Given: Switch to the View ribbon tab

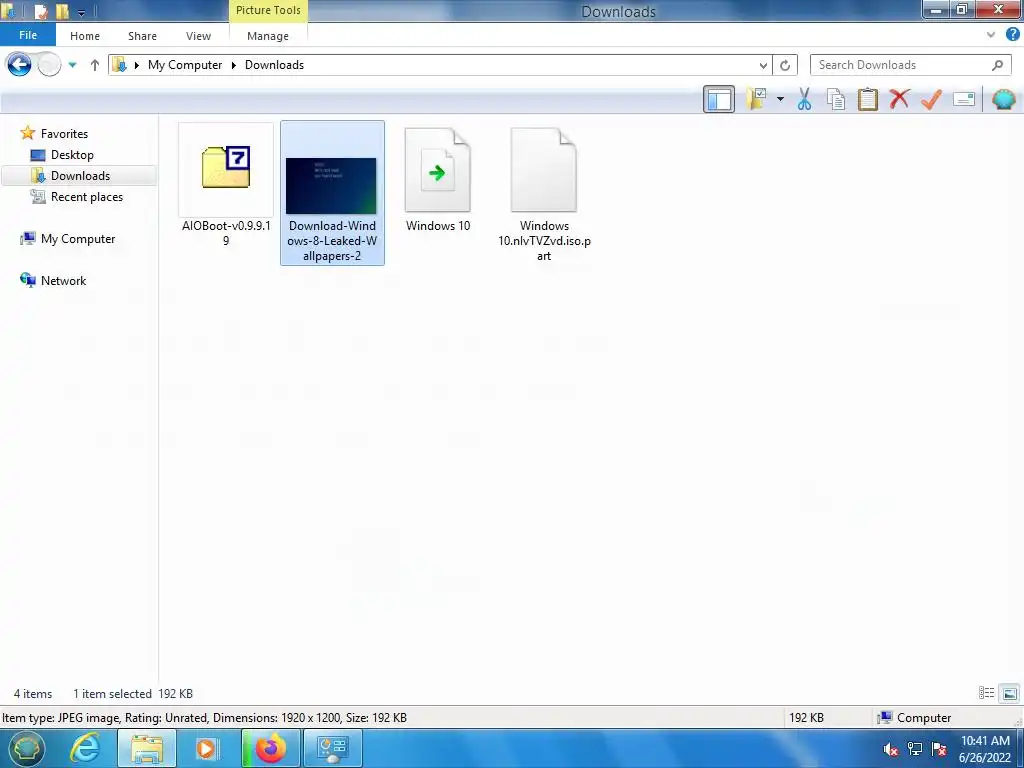Looking at the screenshot, I should tap(198, 36).
